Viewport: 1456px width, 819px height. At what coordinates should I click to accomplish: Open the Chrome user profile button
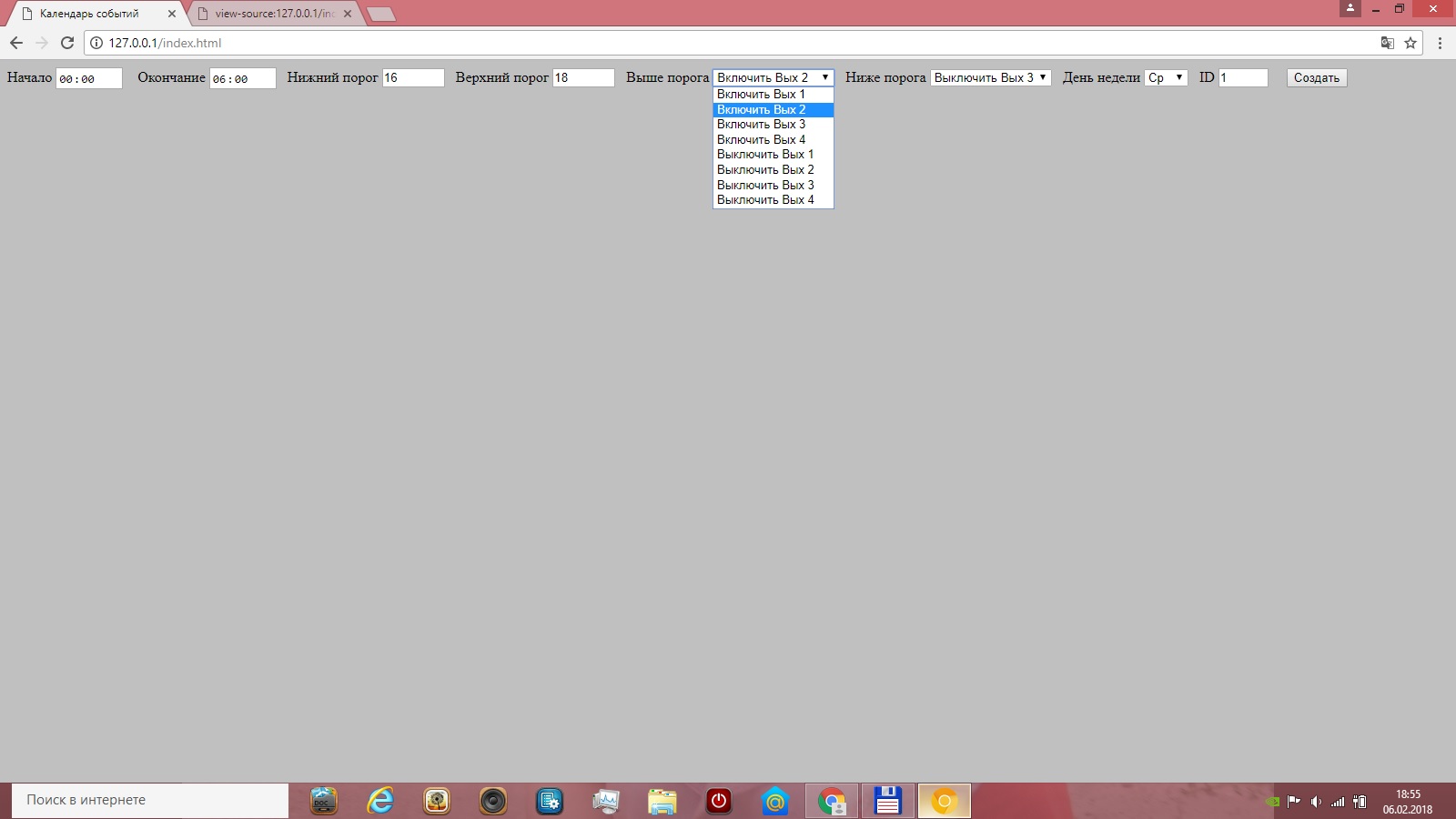(1350, 8)
